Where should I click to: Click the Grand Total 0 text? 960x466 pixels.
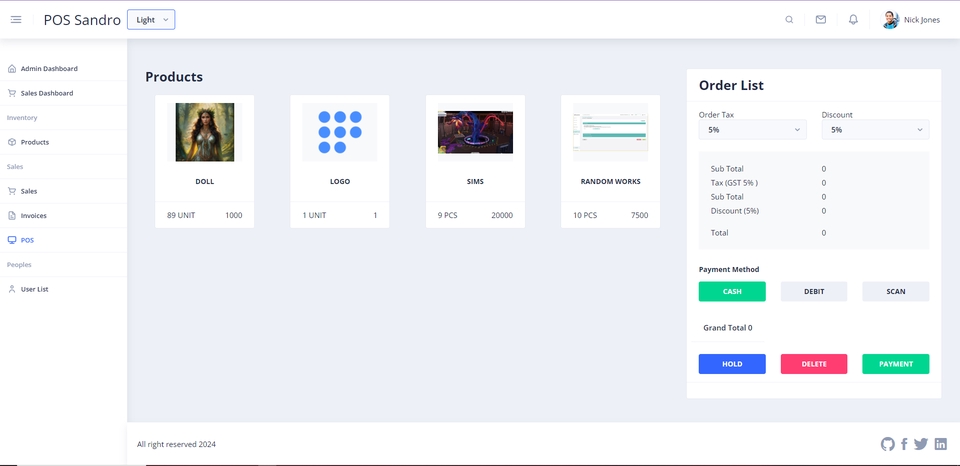(727, 328)
